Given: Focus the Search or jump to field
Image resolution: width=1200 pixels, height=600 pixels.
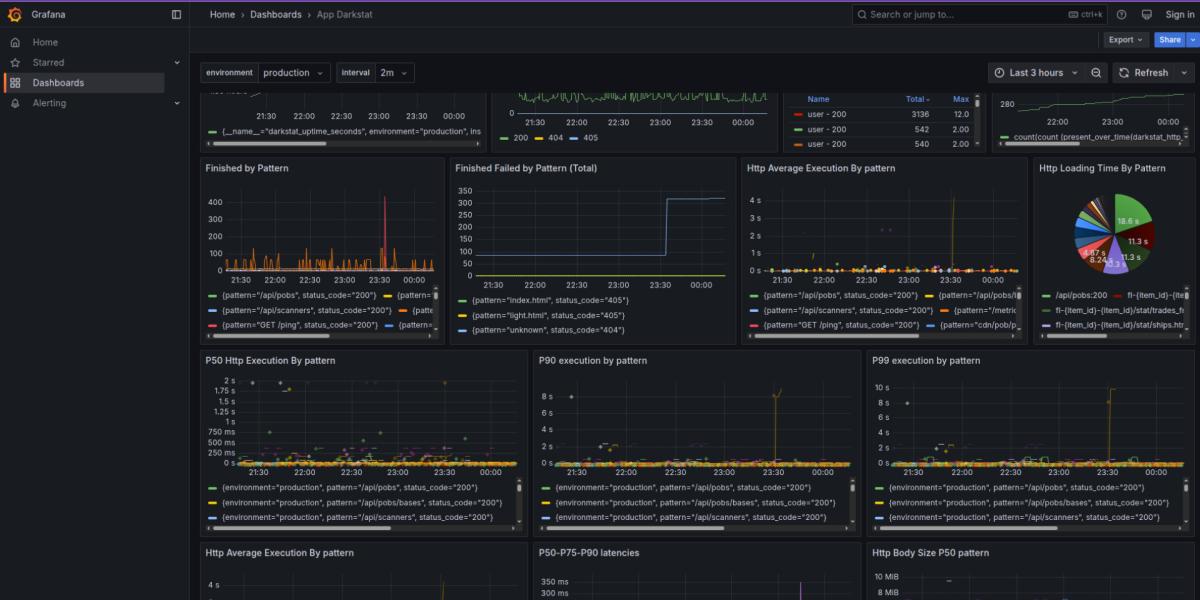Looking at the screenshot, I should [x=980, y=14].
